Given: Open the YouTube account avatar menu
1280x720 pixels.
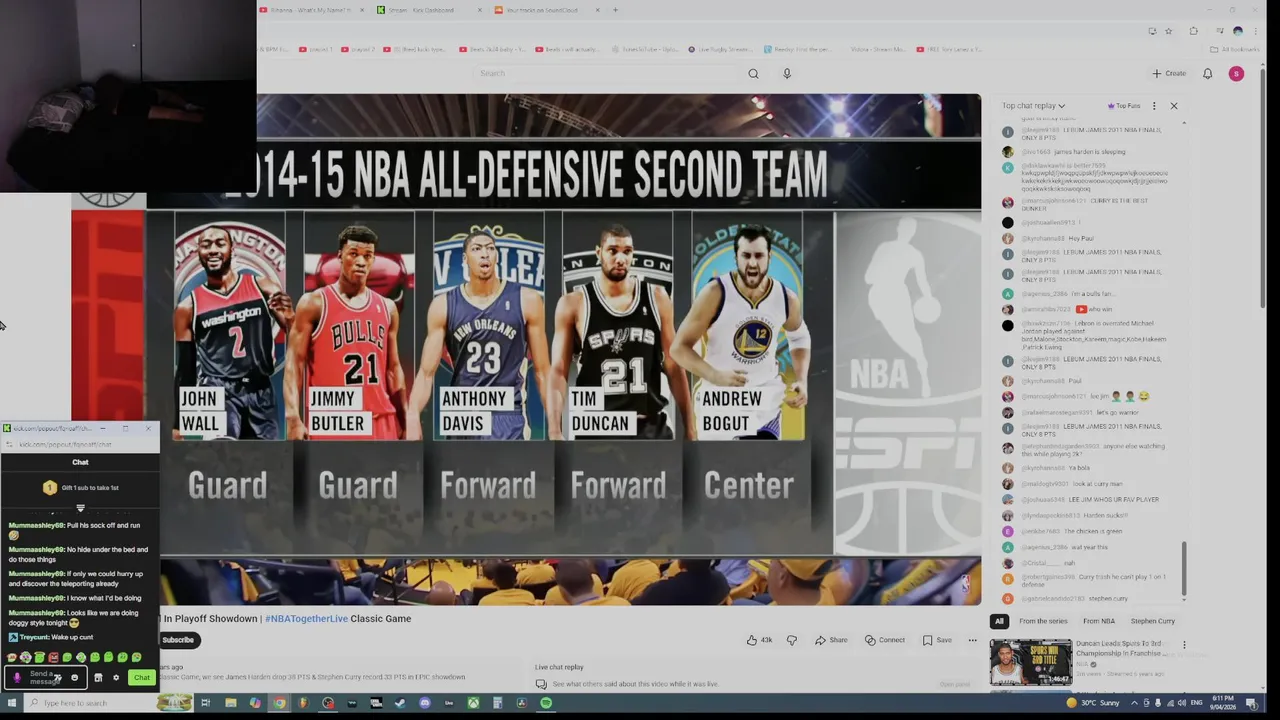Looking at the screenshot, I should [x=1236, y=73].
